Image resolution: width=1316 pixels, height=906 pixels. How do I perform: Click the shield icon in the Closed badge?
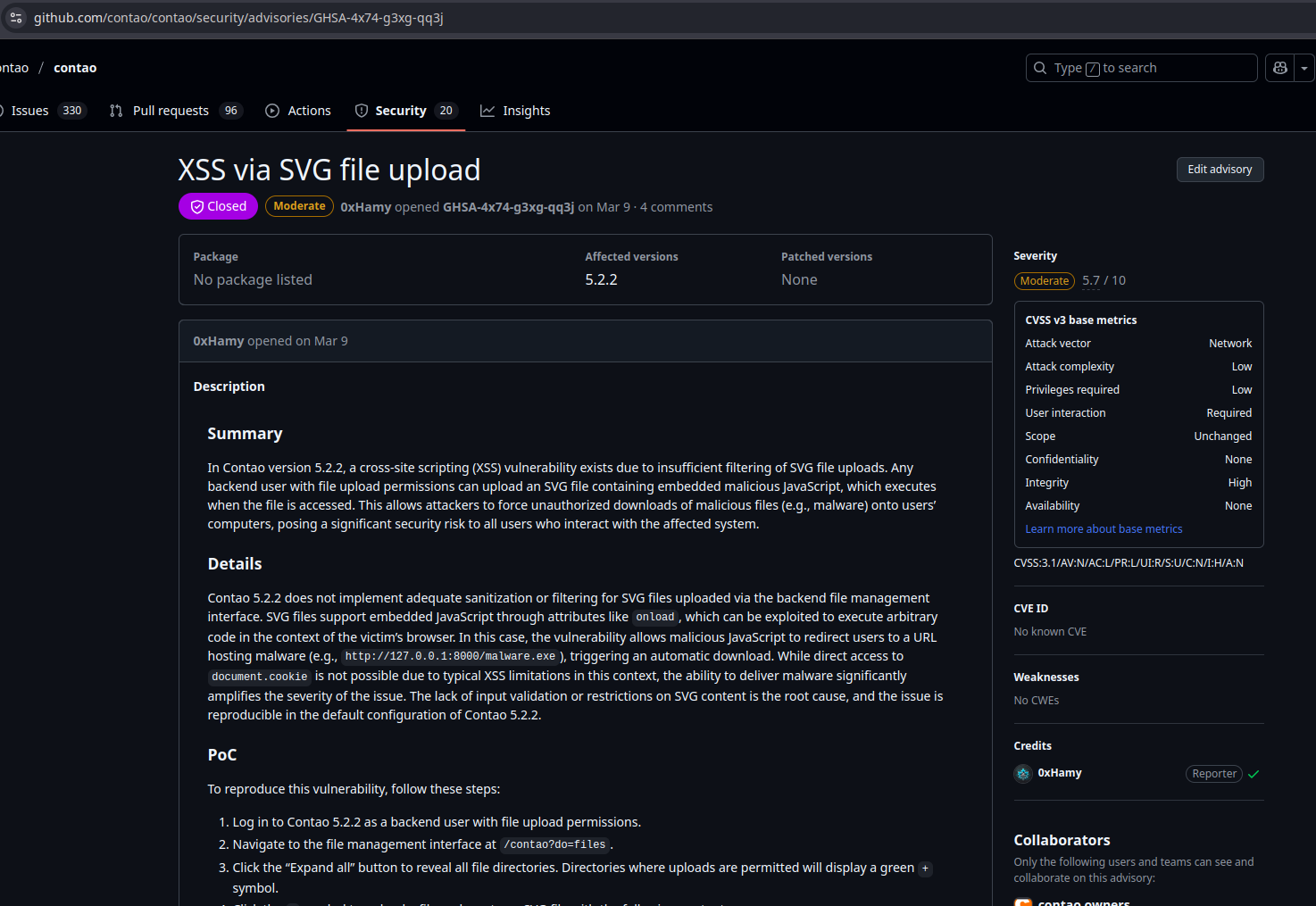[x=197, y=206]
